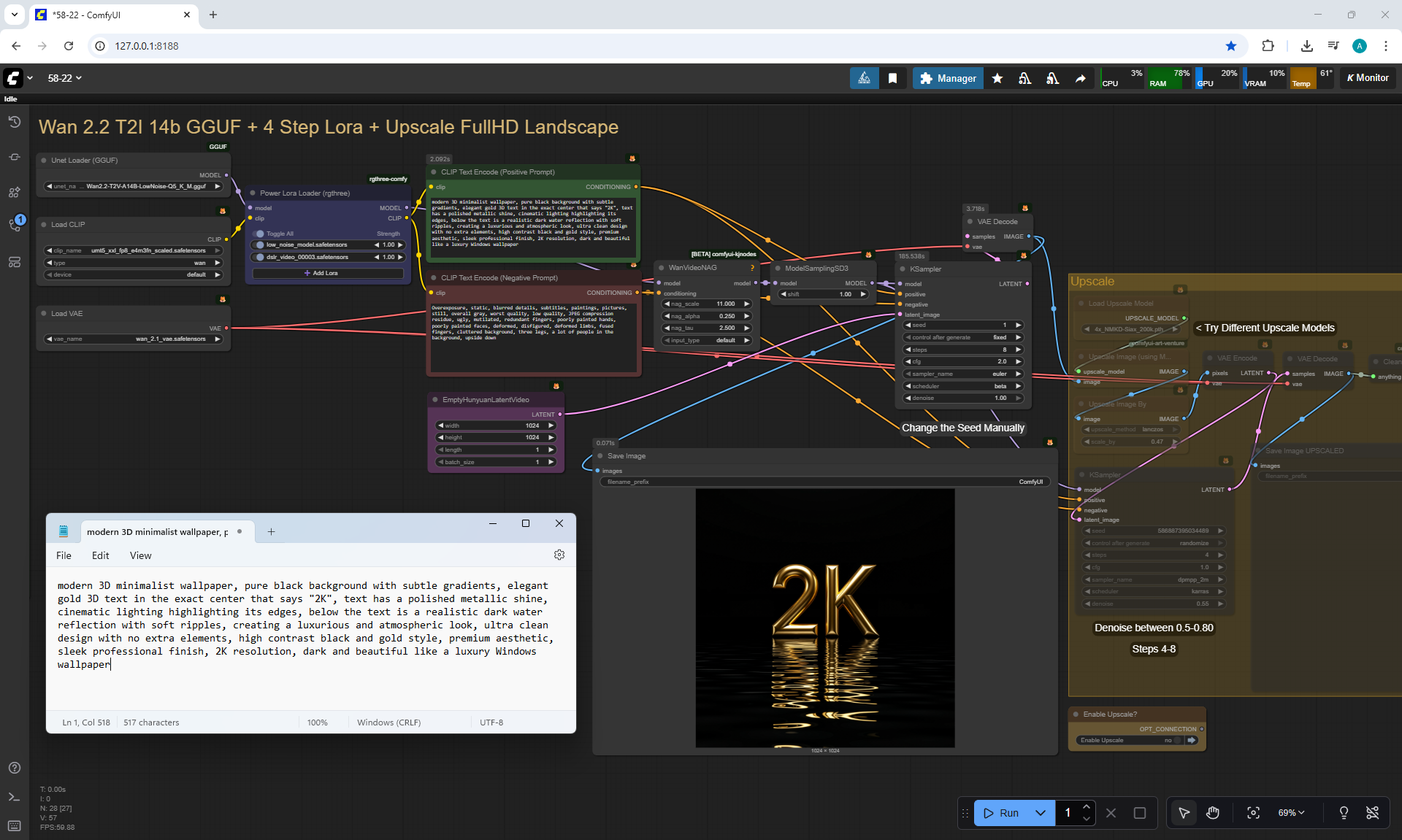
Task: Select the hand pan tool
Action: (1213, 813)
